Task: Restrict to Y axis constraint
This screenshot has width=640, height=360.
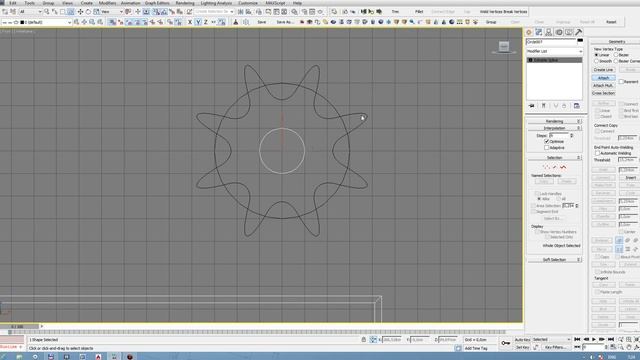Action: click(198, 22)
